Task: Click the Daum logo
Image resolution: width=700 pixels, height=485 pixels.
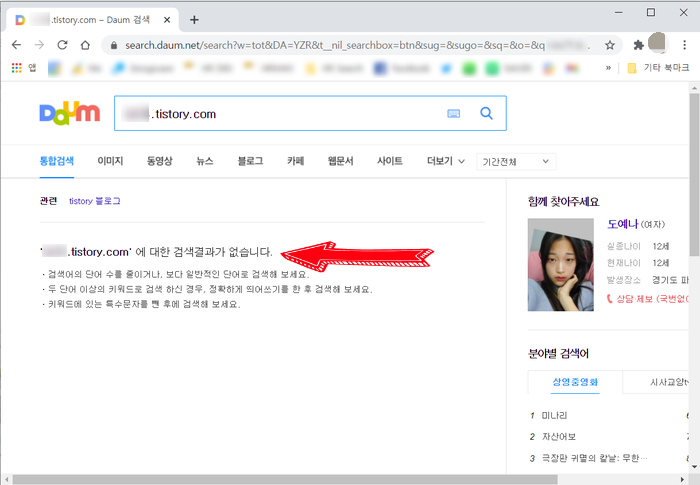Action: (x=70, y=113)
